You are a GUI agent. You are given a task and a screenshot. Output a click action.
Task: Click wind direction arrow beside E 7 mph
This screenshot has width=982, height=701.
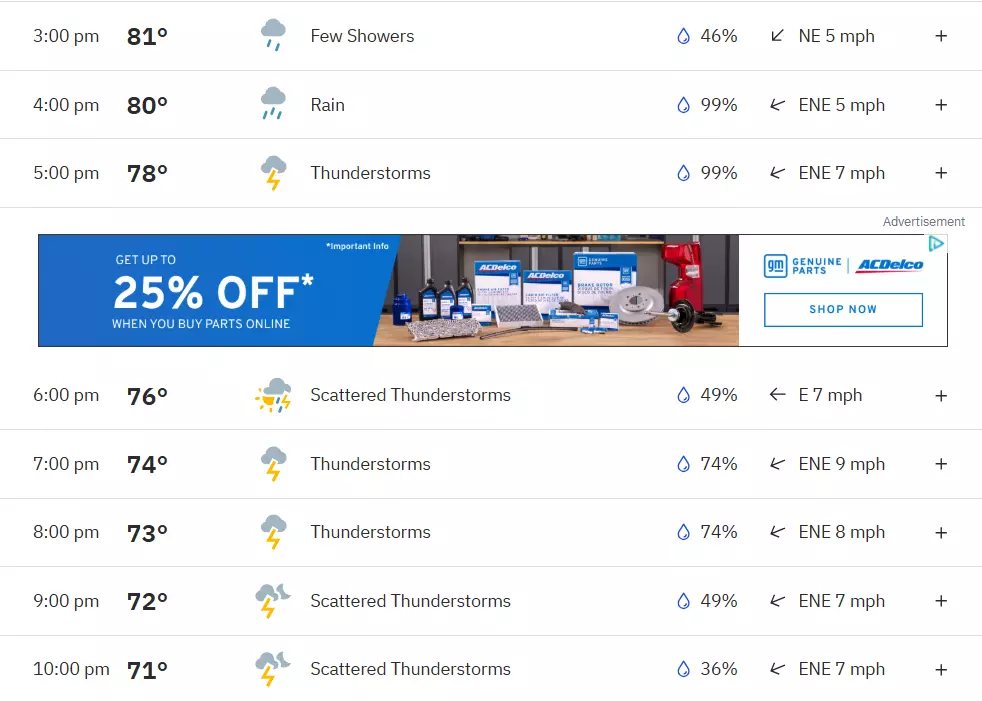(777, 395)
